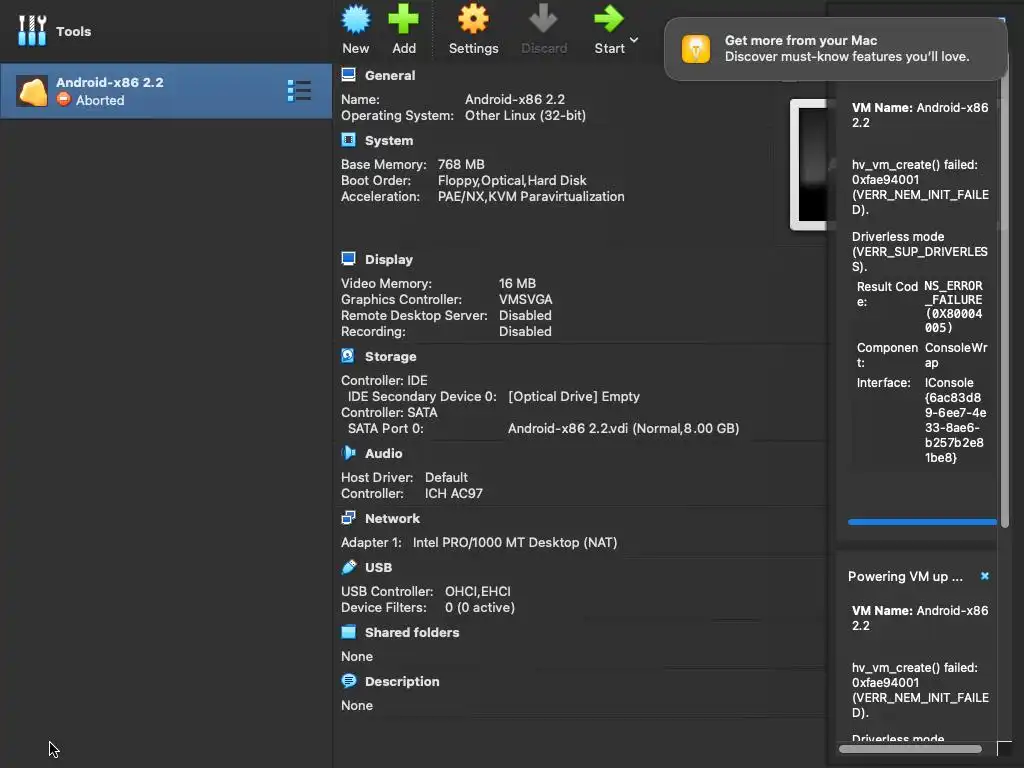Image resolution: width=1024 pixels, height=768 pixels.
Task: Click the Intel PRO/1000 MT Desktop (NAT) adapter text
Action: coord(515,543)
